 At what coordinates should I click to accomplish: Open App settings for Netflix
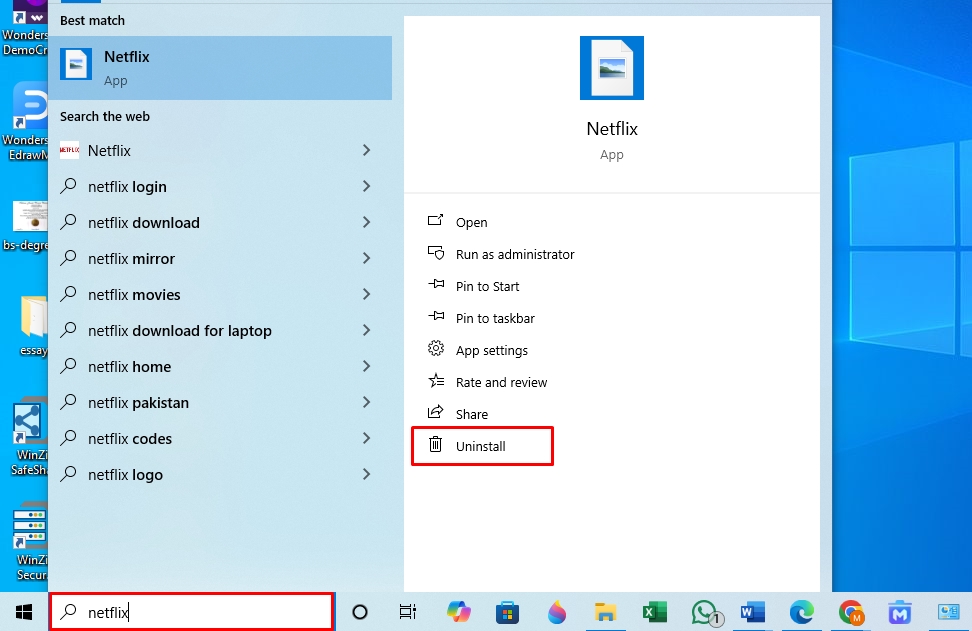(478, 350)
